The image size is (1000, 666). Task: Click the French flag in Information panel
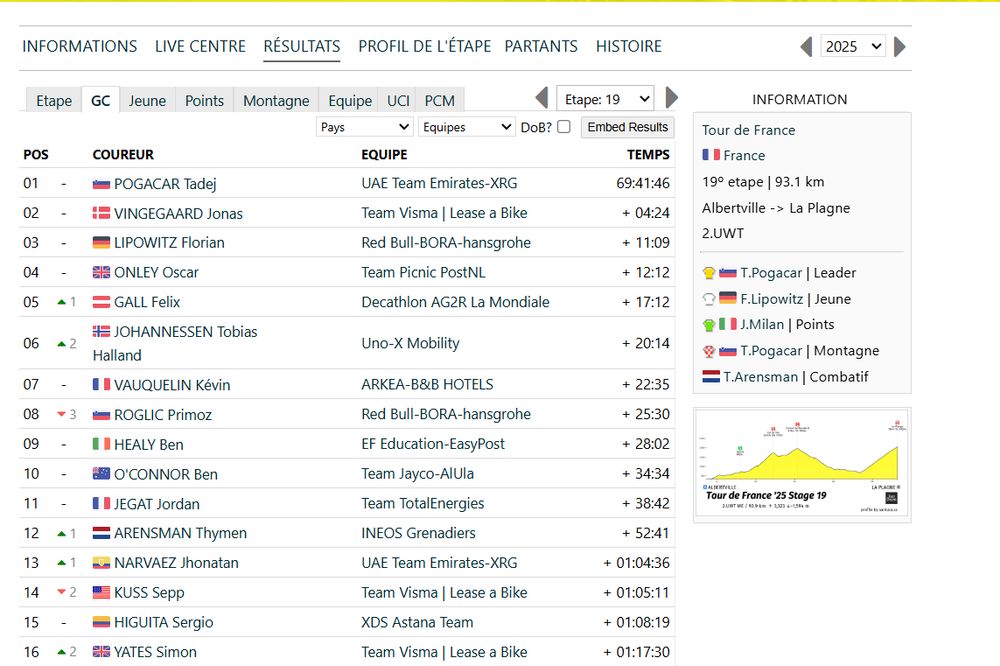coord(711,154)
